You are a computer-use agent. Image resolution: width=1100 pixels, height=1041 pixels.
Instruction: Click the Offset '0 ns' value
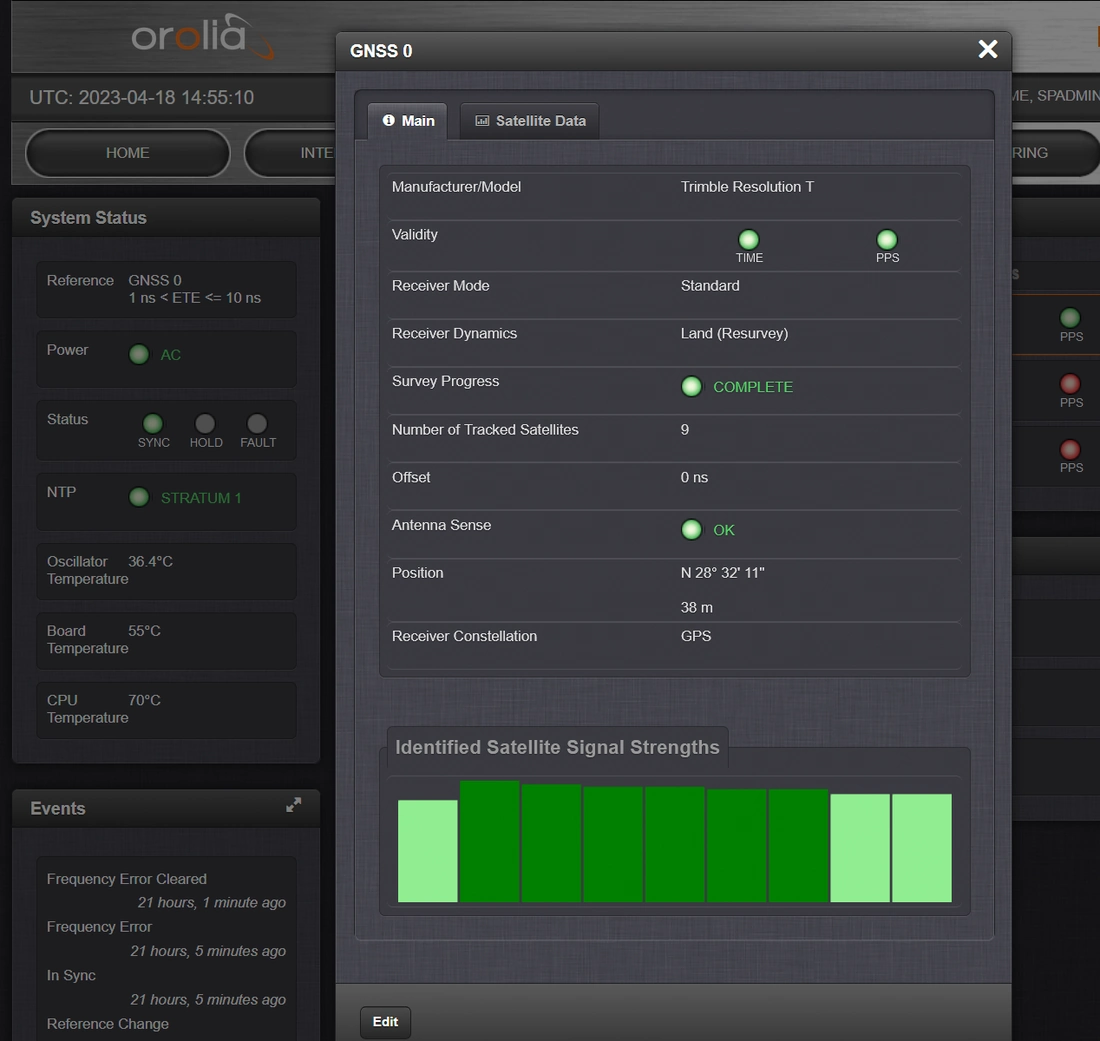coord(694,477)
